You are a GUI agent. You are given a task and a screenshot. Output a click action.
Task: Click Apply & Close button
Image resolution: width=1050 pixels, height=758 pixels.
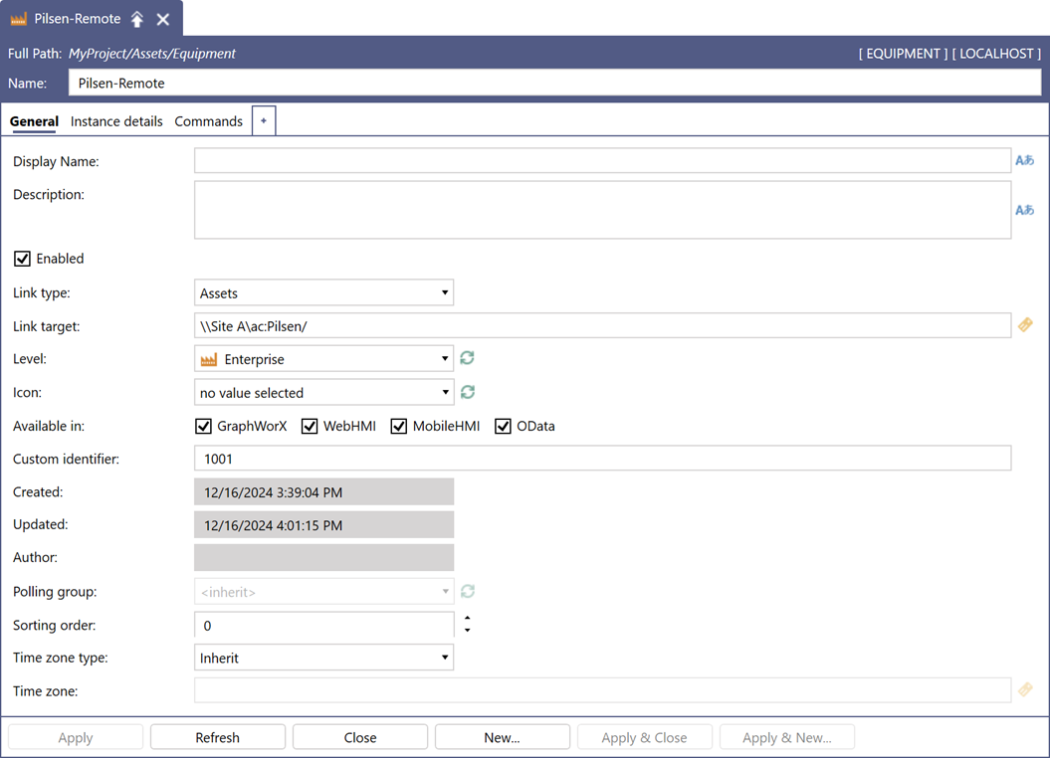pyautogui.click(x=644, y=737)
